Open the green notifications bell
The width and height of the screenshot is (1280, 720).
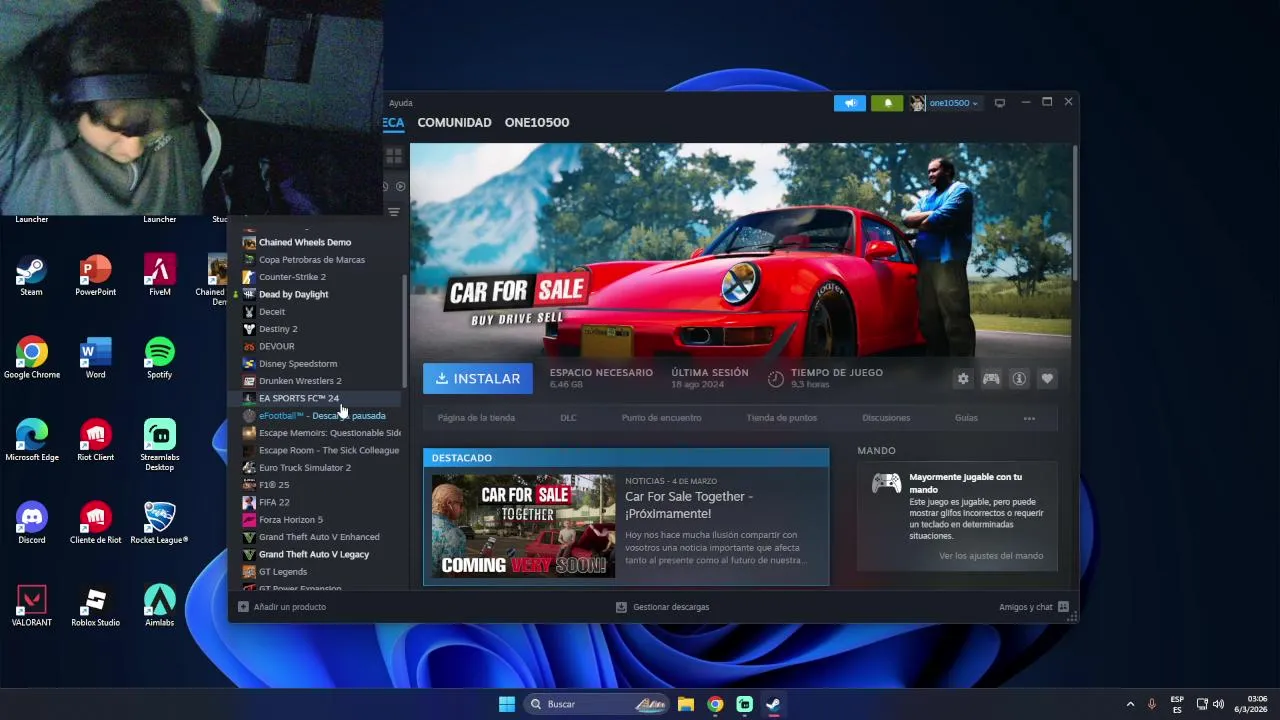[x=887, y=103]
